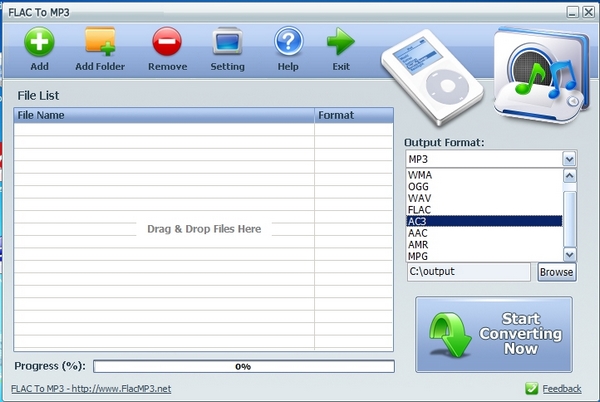This screenshot has height=402, width=600.
Task: Click the red Remove icon
Action: click(x=167, y=41)
